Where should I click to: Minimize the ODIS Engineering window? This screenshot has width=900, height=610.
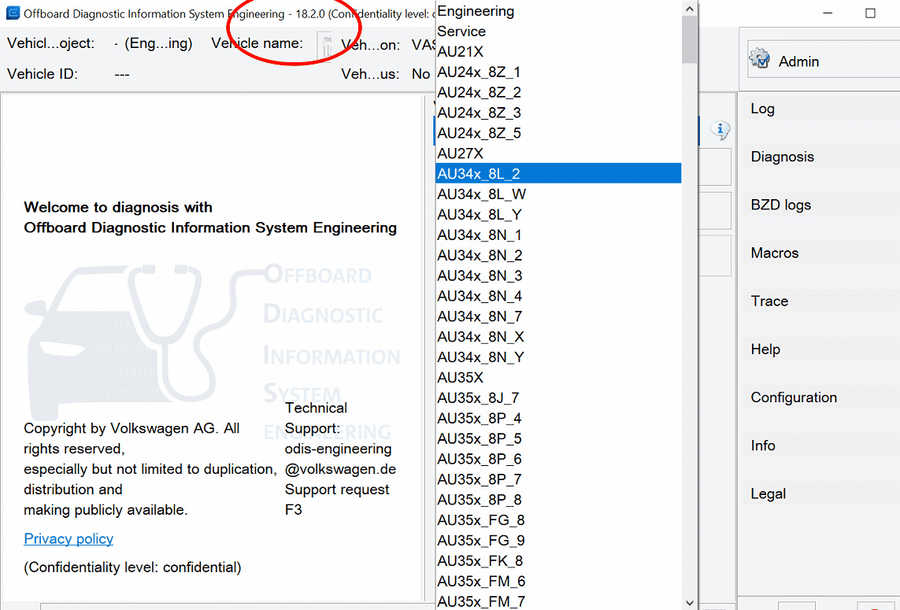click(x=827, y=14)
